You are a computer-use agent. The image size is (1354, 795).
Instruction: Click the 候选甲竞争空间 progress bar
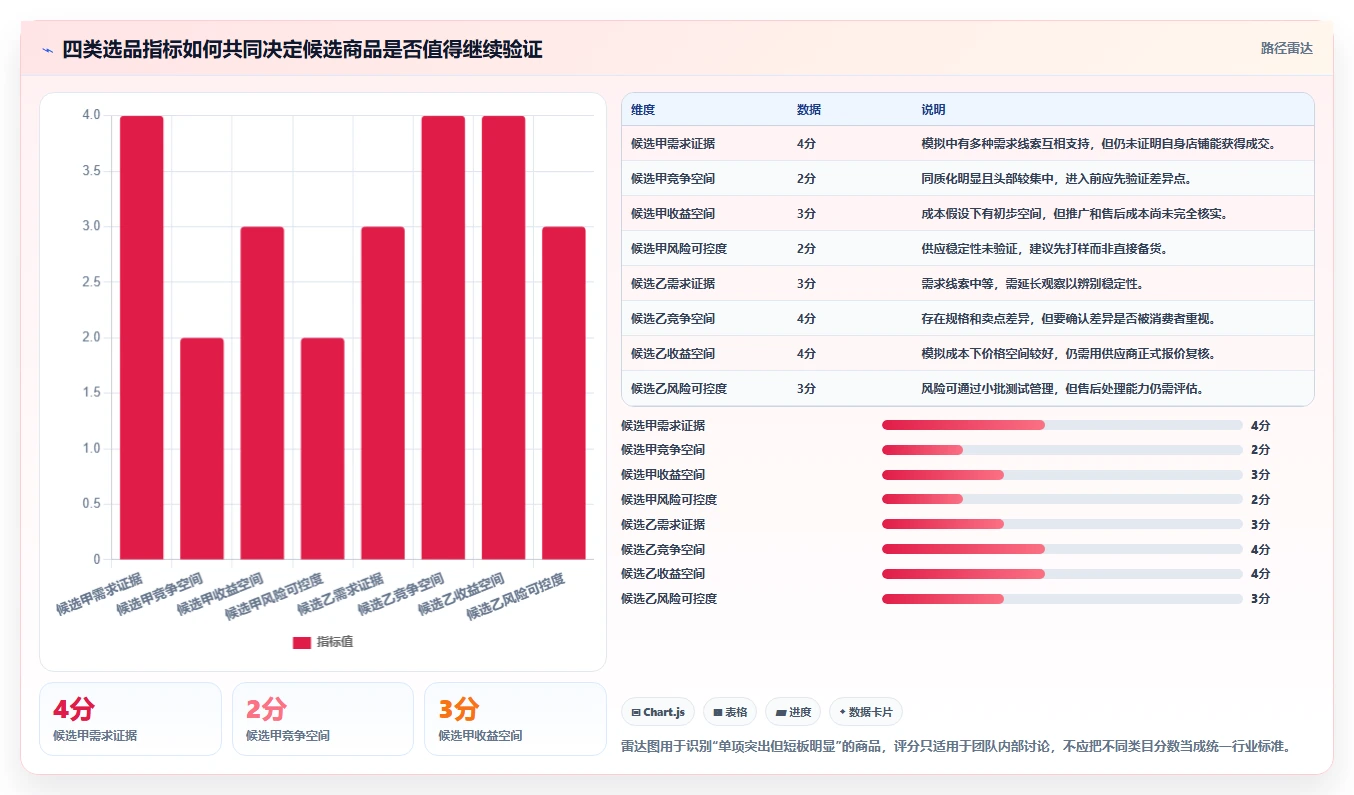coord(1062,450)
